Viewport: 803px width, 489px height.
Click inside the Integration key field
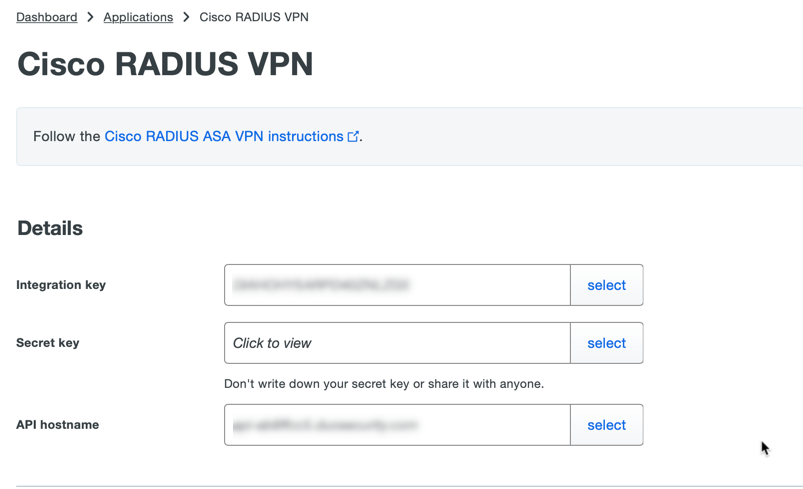(x=397, y=285)
